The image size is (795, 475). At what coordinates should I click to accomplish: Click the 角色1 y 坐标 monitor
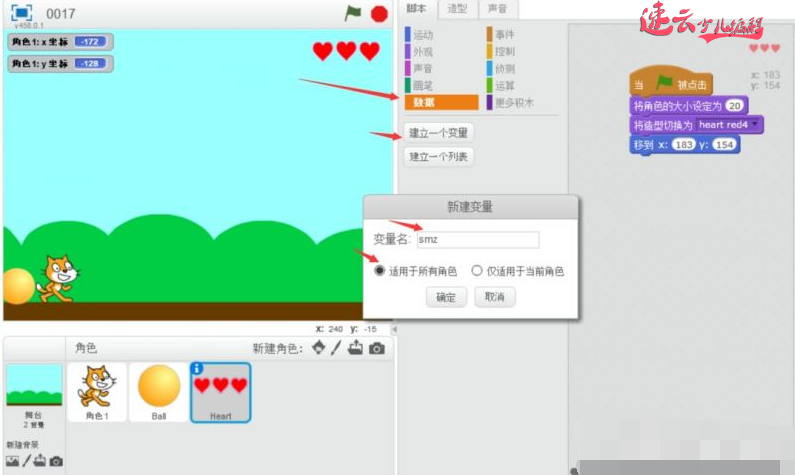tap(60, 63)
